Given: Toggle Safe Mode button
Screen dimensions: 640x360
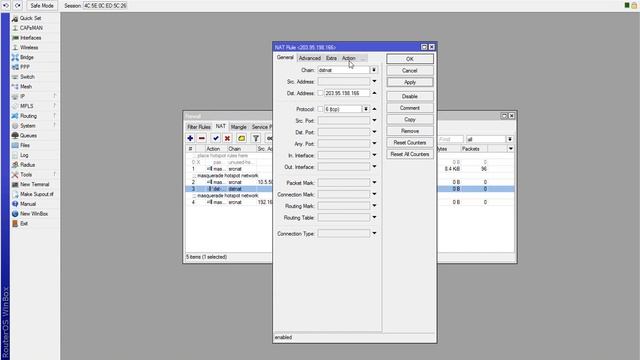Looking at the screenshot, I should coord(42,6).
